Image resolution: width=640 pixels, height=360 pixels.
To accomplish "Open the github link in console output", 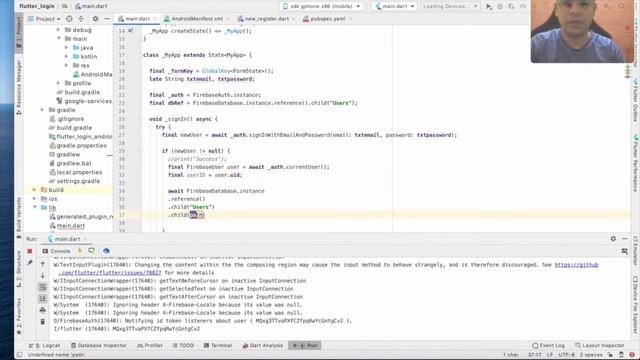I will [576, 265].
